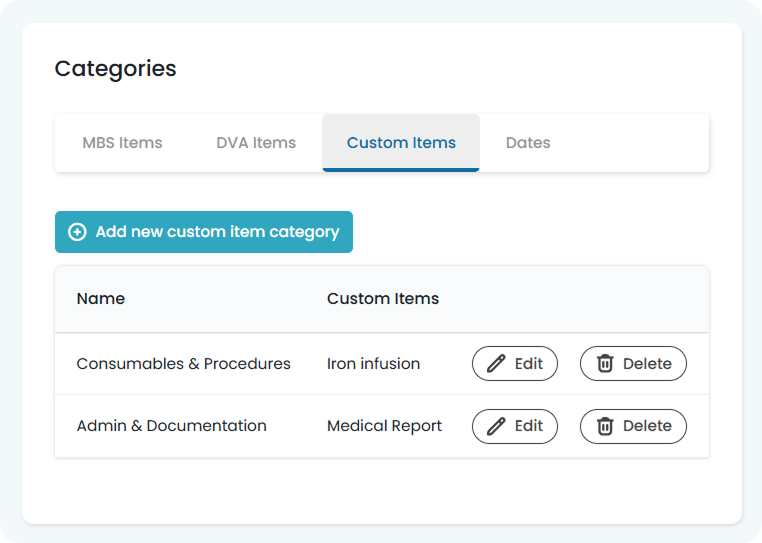Edit the Admin & Documentation category
Screen dimensions: 762x543
tap(515, 426)
